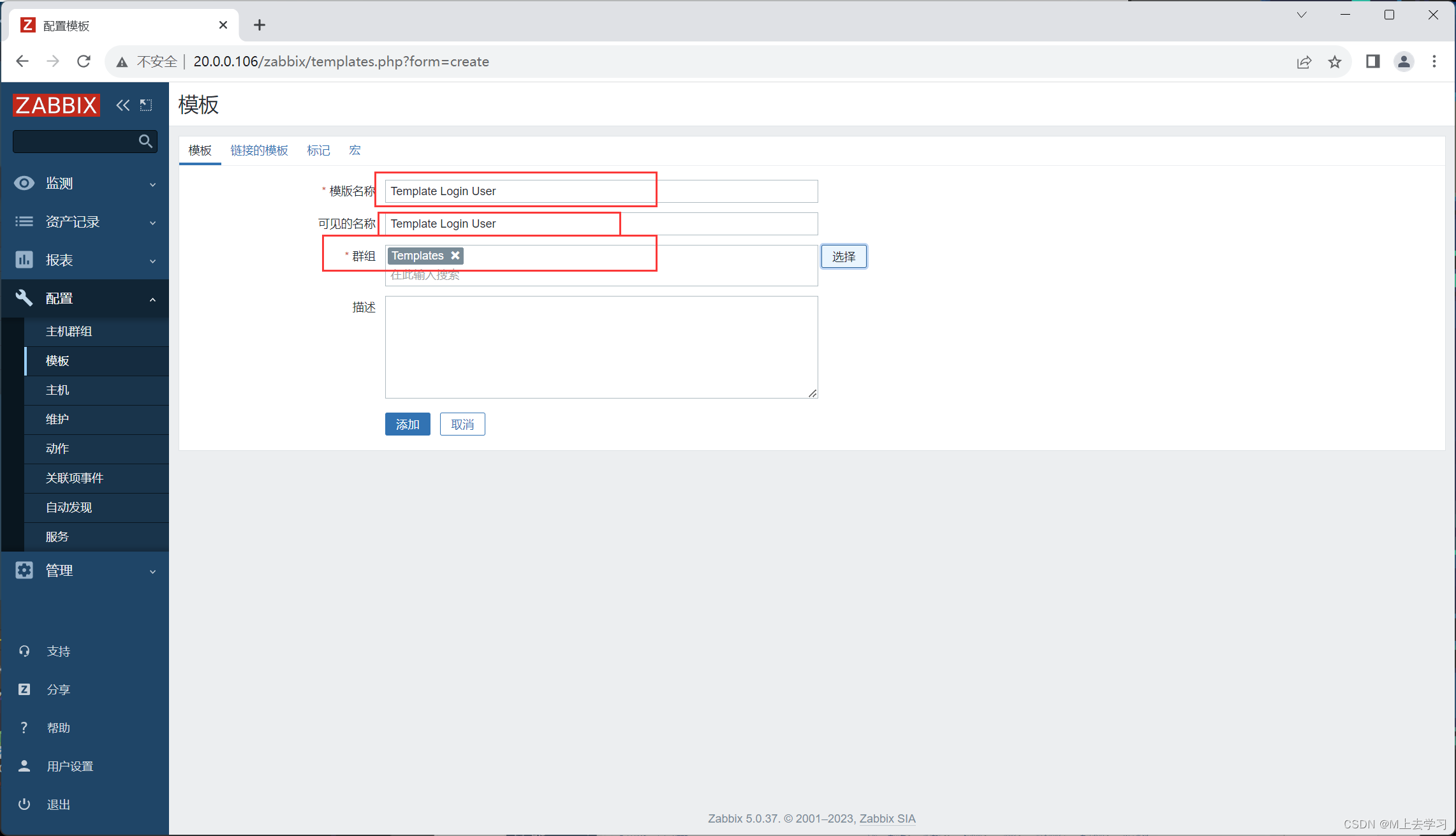Image resolution: width=1456 pixels, height=836 pixels.
Task: Switch to the 宏 tab
Action: pos(355,150)
